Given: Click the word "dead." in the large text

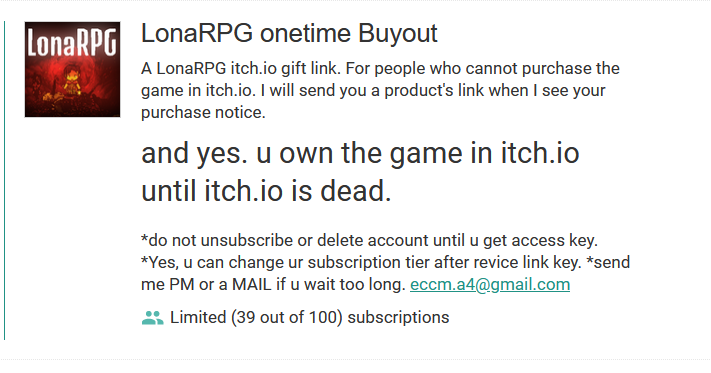Looking at the screenshot, I should 356,191.
